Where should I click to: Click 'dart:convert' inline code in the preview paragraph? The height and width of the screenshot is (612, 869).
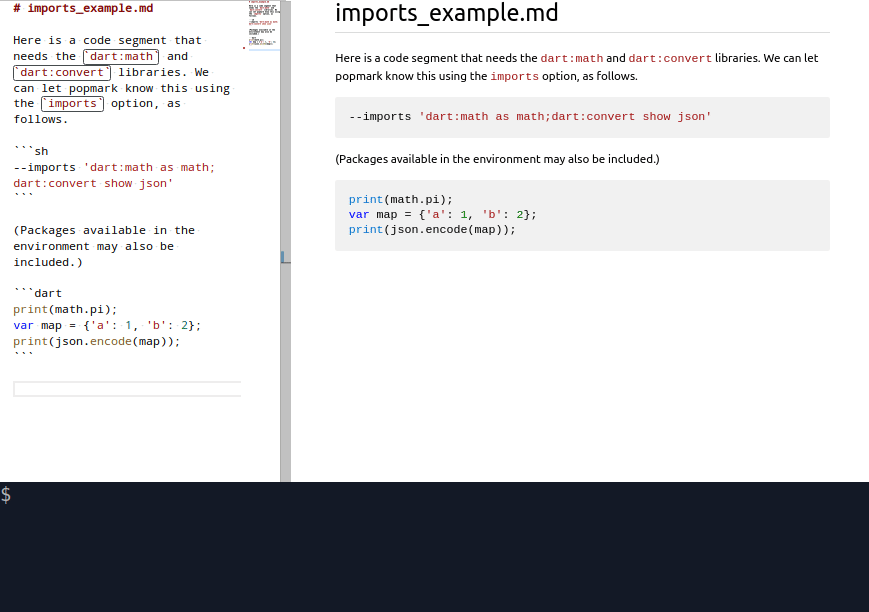pyautogui.click(x=669, y=58)
